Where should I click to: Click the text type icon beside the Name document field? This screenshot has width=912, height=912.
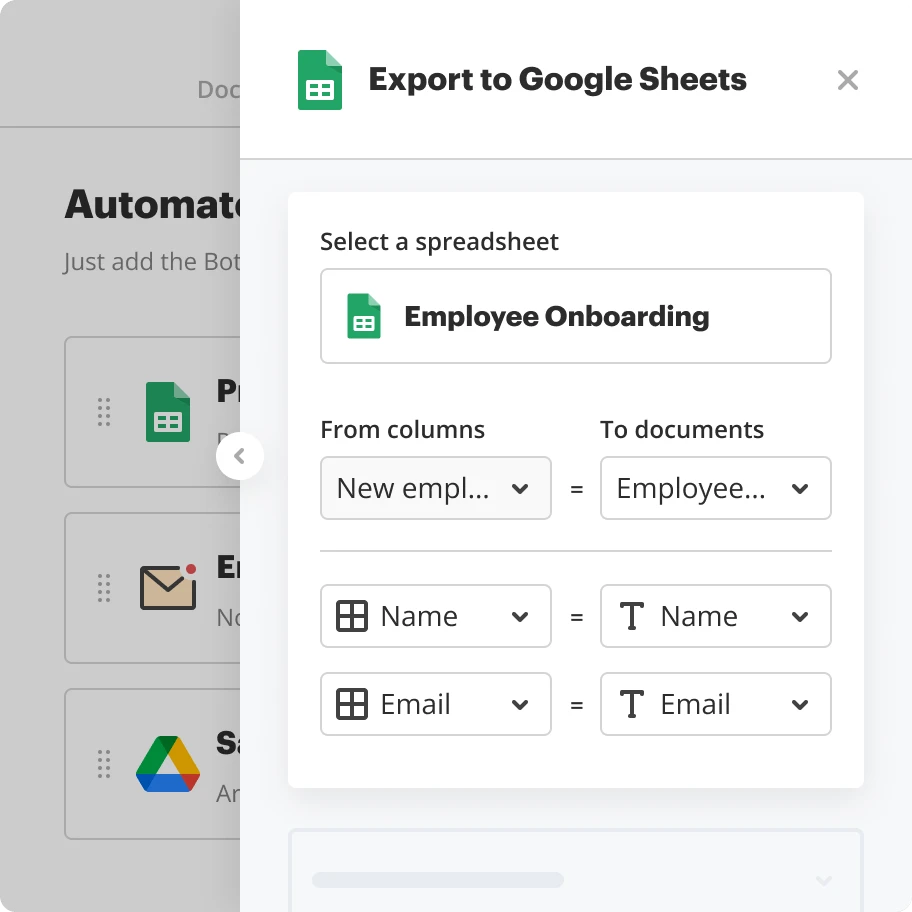click(x=632, y=616)
